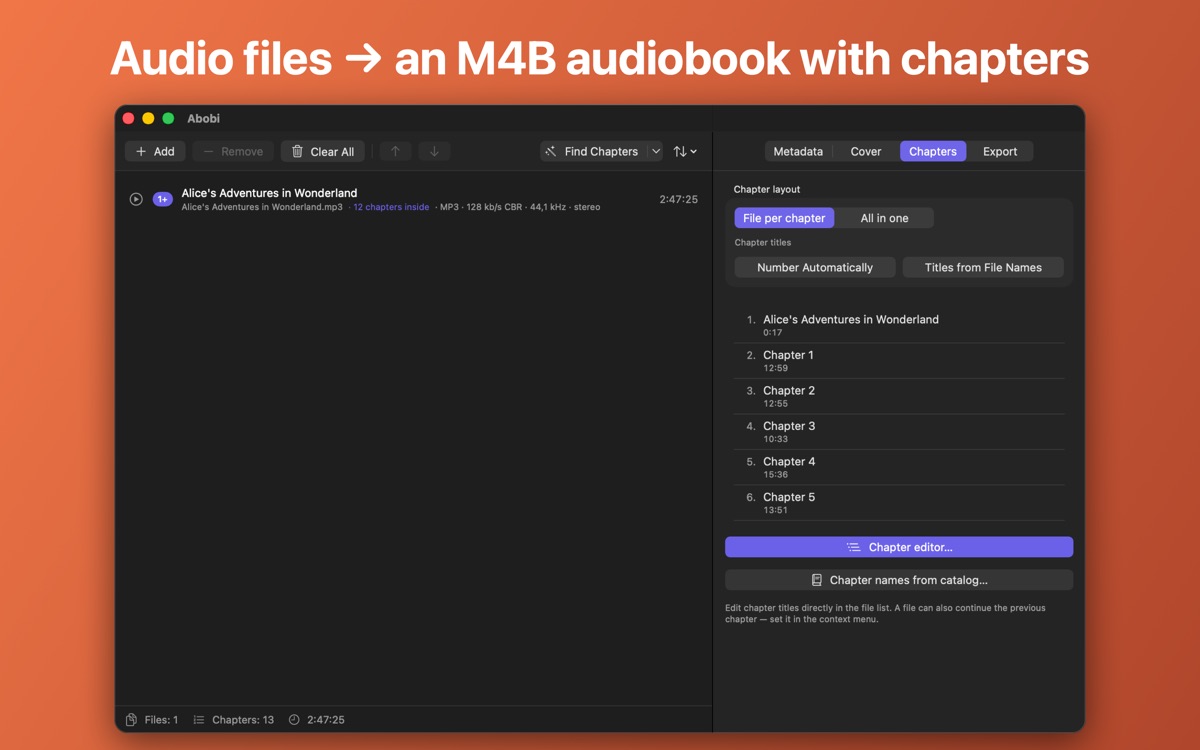
Task: Run Find Chapters with the magic wand
Action: tap(593, 151)
